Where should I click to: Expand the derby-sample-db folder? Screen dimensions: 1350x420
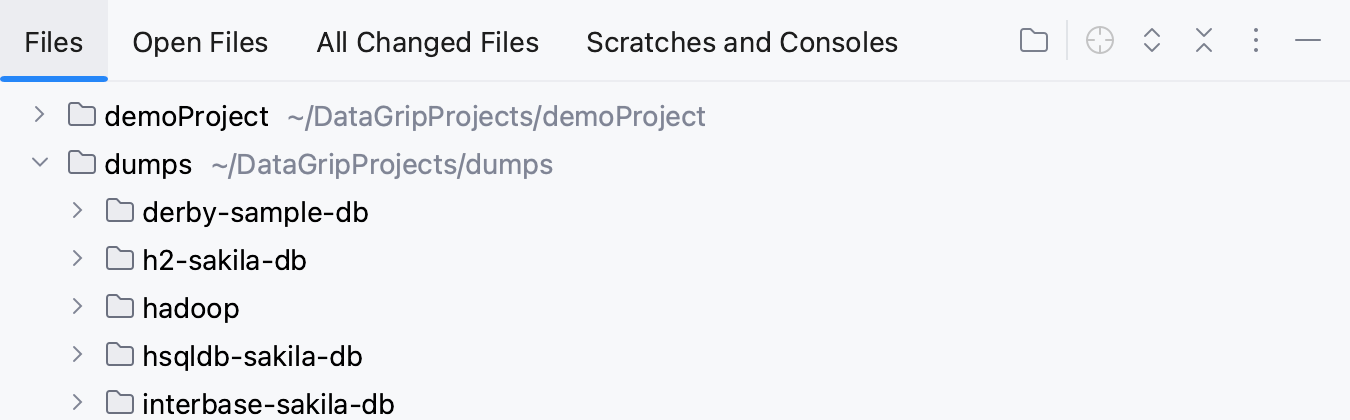78,211
